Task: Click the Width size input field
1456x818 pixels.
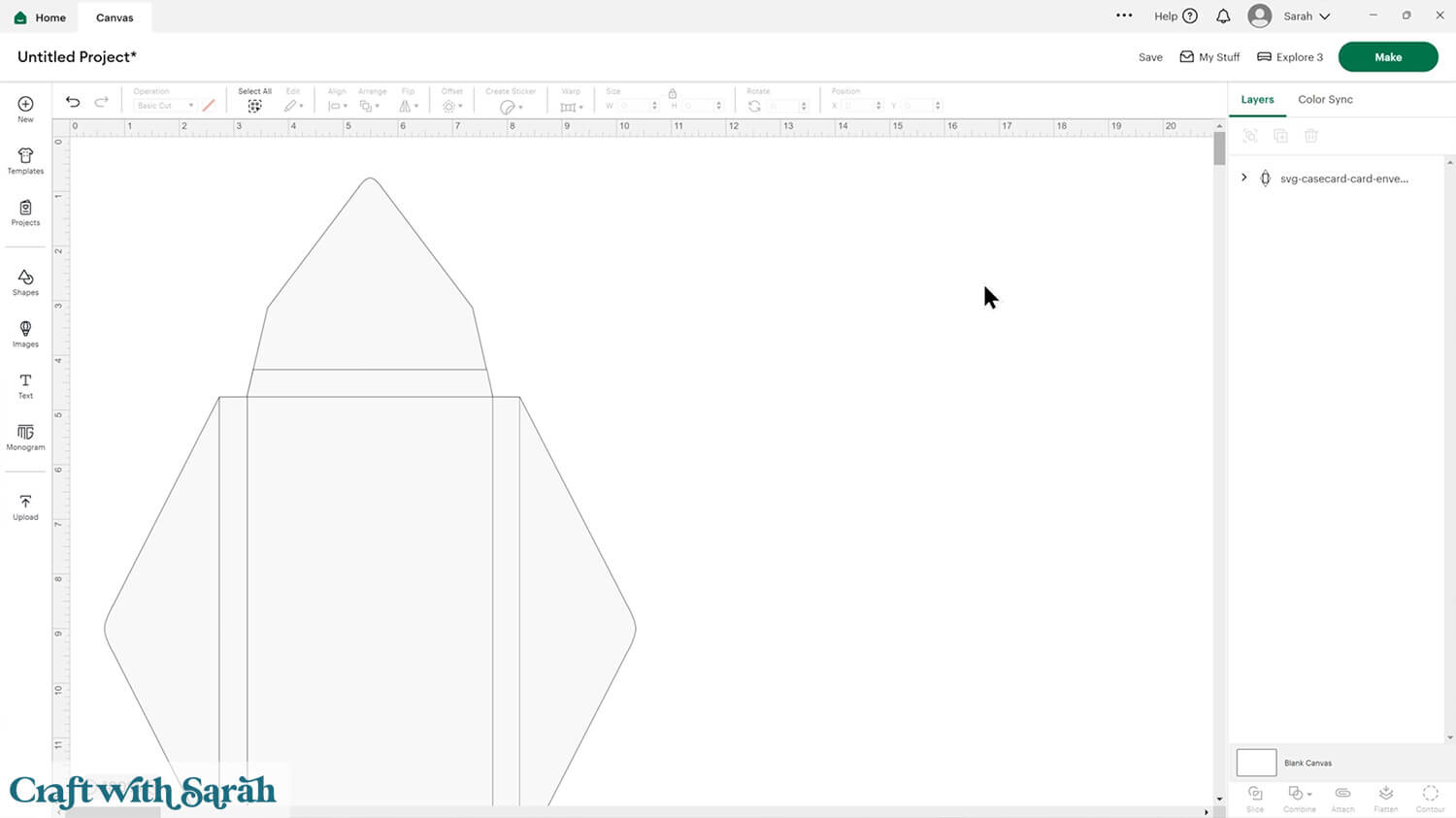Action: 638,106
